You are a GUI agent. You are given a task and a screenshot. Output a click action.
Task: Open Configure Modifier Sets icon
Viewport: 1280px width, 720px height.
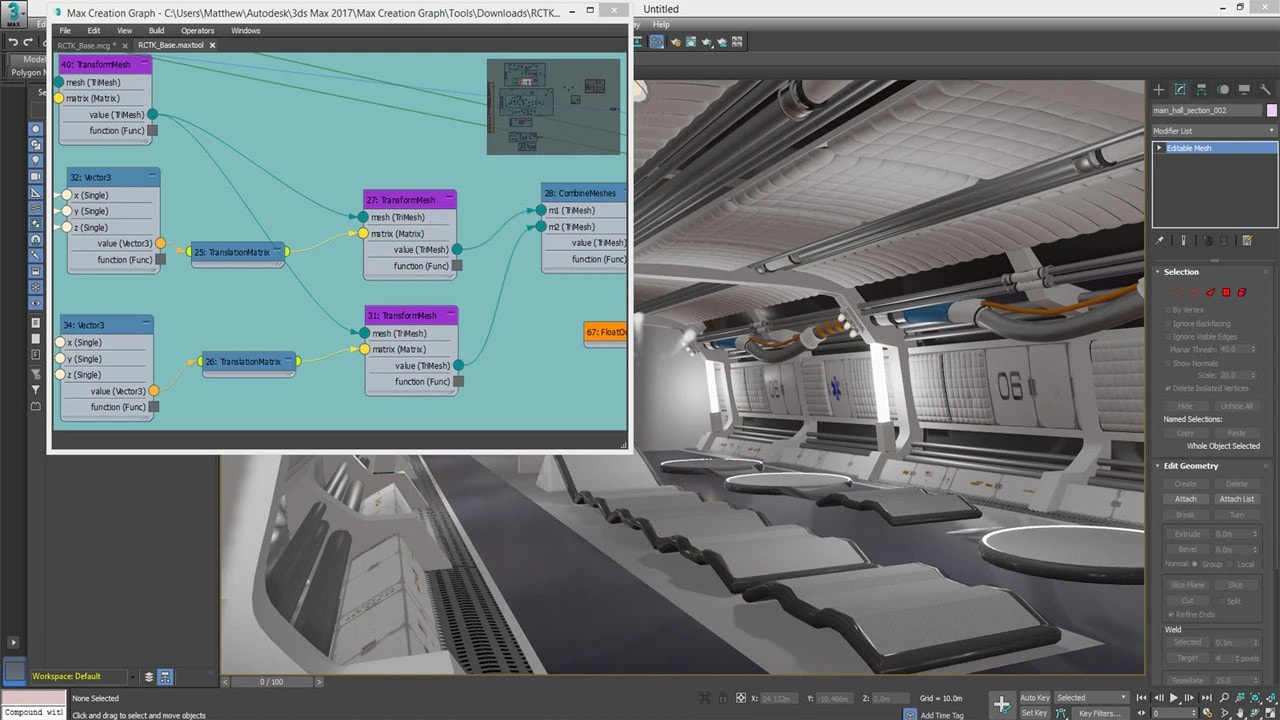pos(1247,241)
